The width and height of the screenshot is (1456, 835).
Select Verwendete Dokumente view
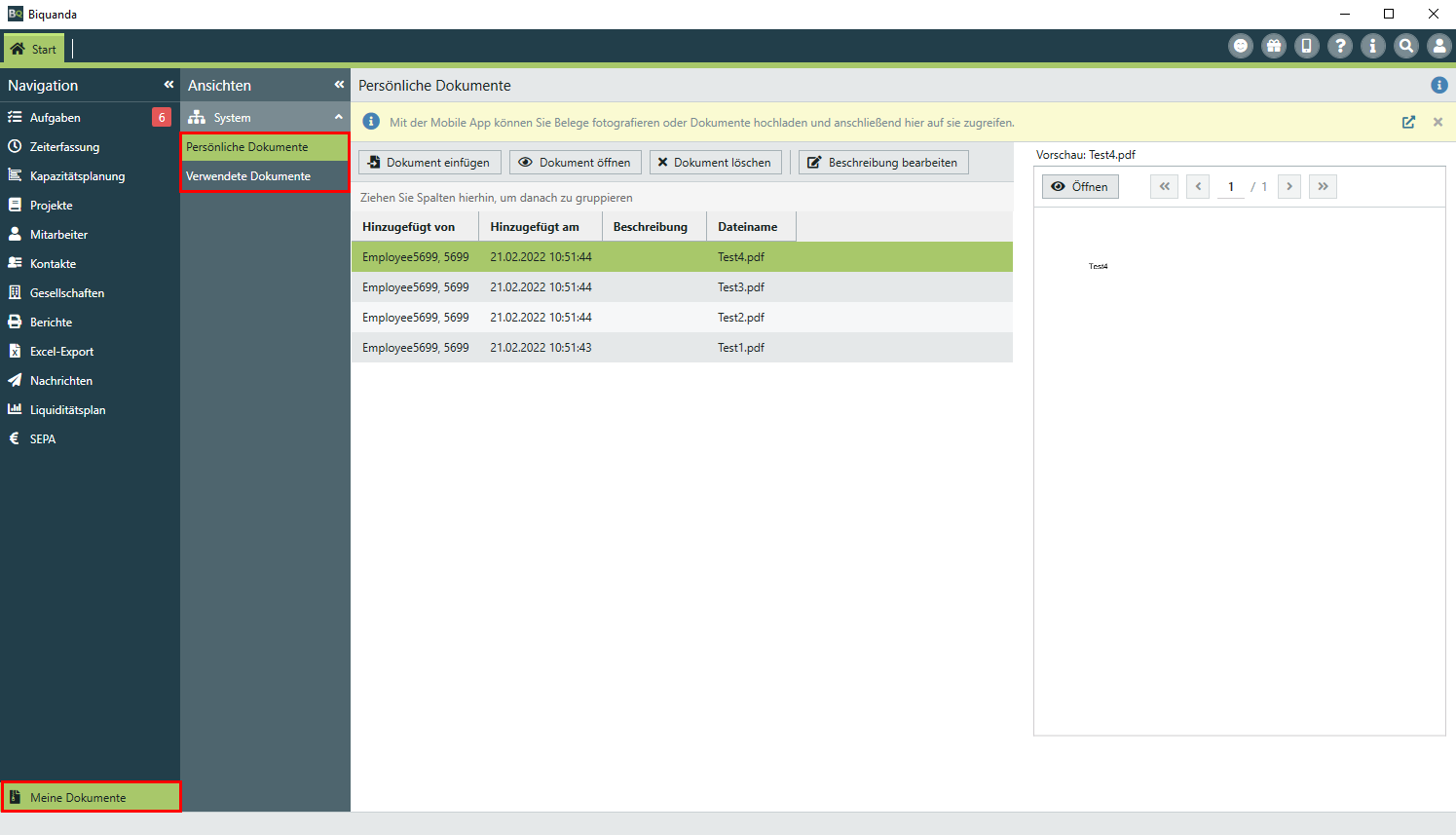(248, 176)
